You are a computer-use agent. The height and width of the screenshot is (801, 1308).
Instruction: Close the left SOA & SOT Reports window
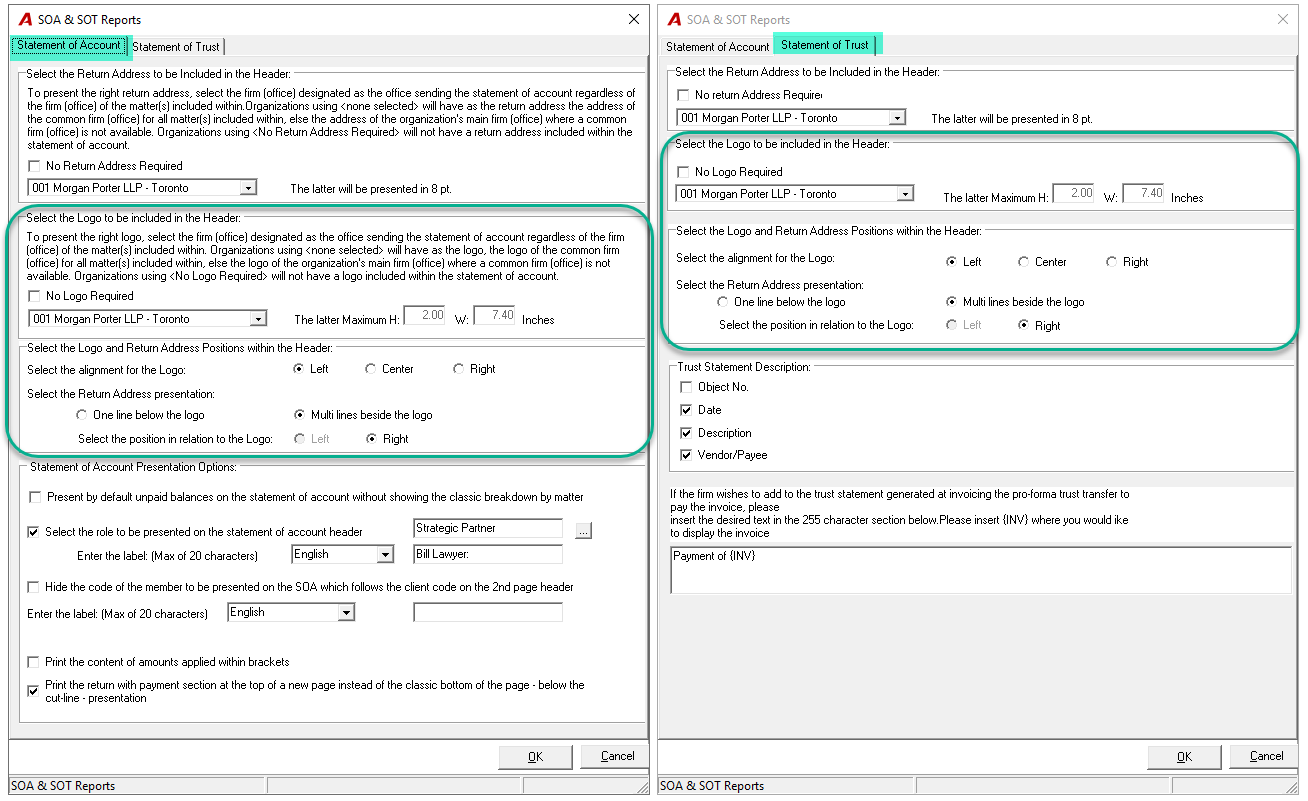(x=633, y=19)
